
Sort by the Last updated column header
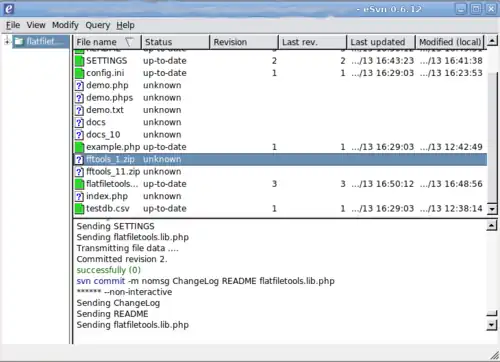coord(381,42)
